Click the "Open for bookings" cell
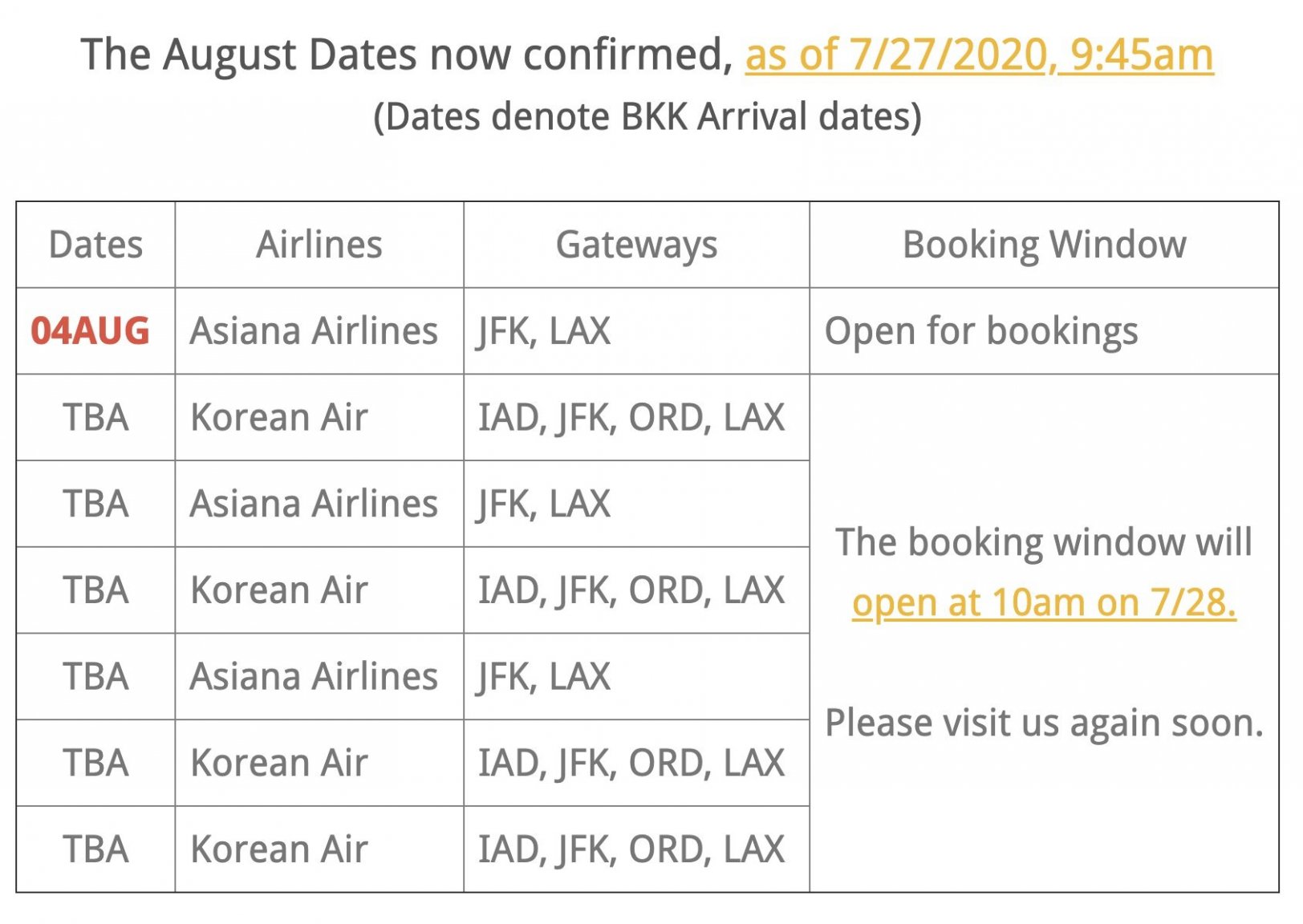The image size is (1303, 924). (981, 331)
